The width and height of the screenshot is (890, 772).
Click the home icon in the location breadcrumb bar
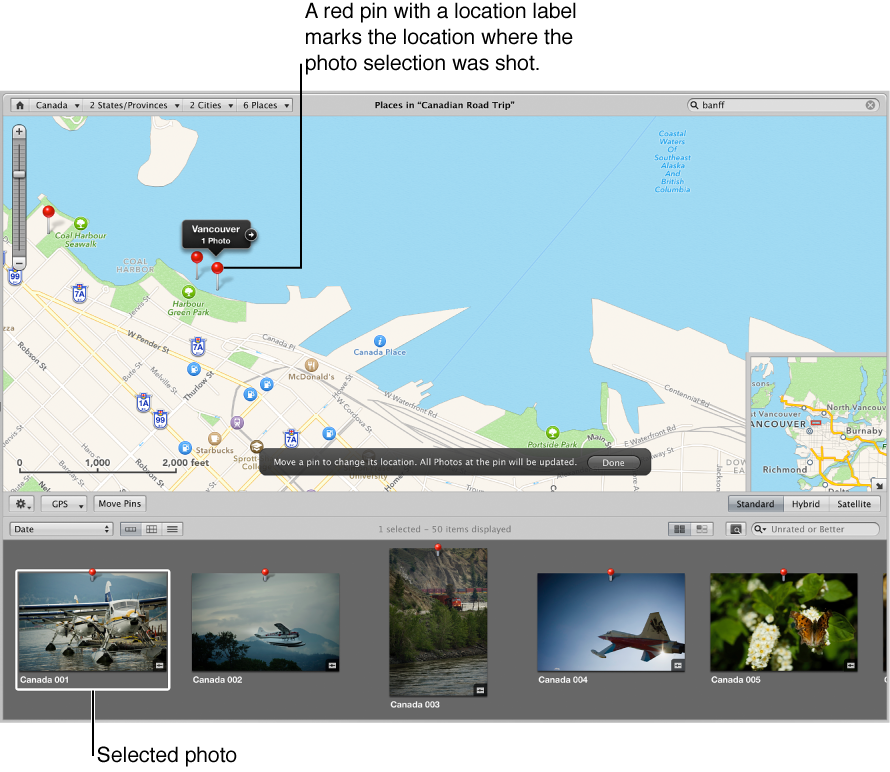(18, 104)
